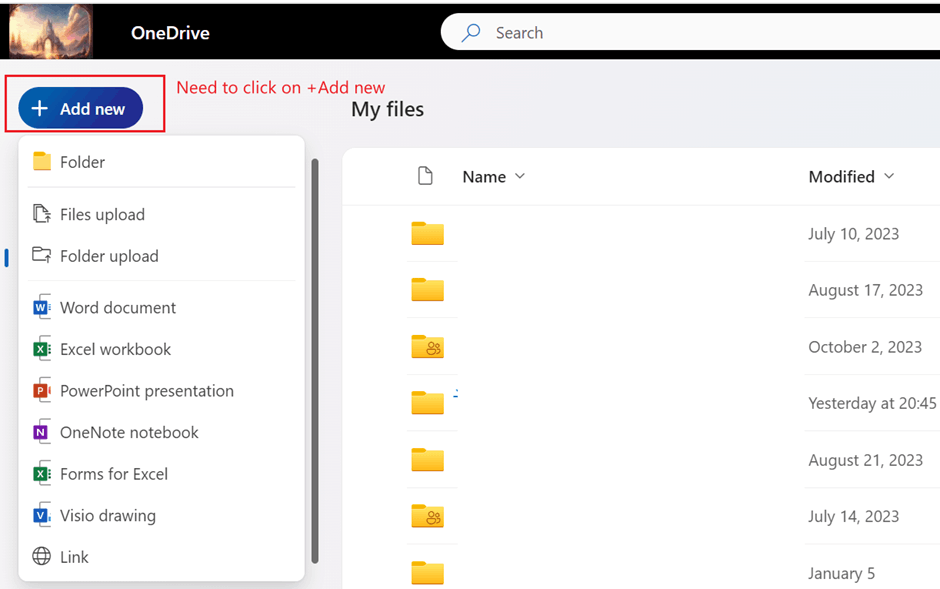Click the Yesterday at 20:45 text

(872, 403)
